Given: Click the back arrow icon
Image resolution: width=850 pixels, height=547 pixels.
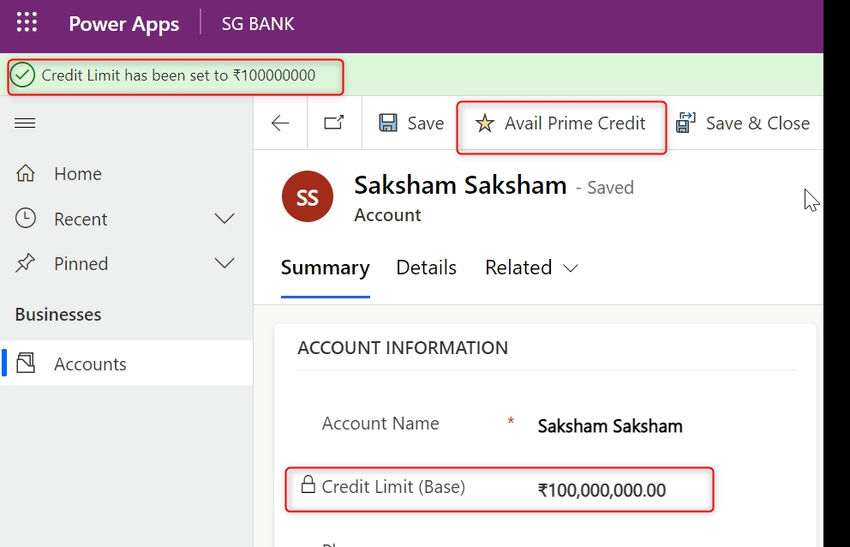Looking at the screenshot, I should (x=280, y=123).
